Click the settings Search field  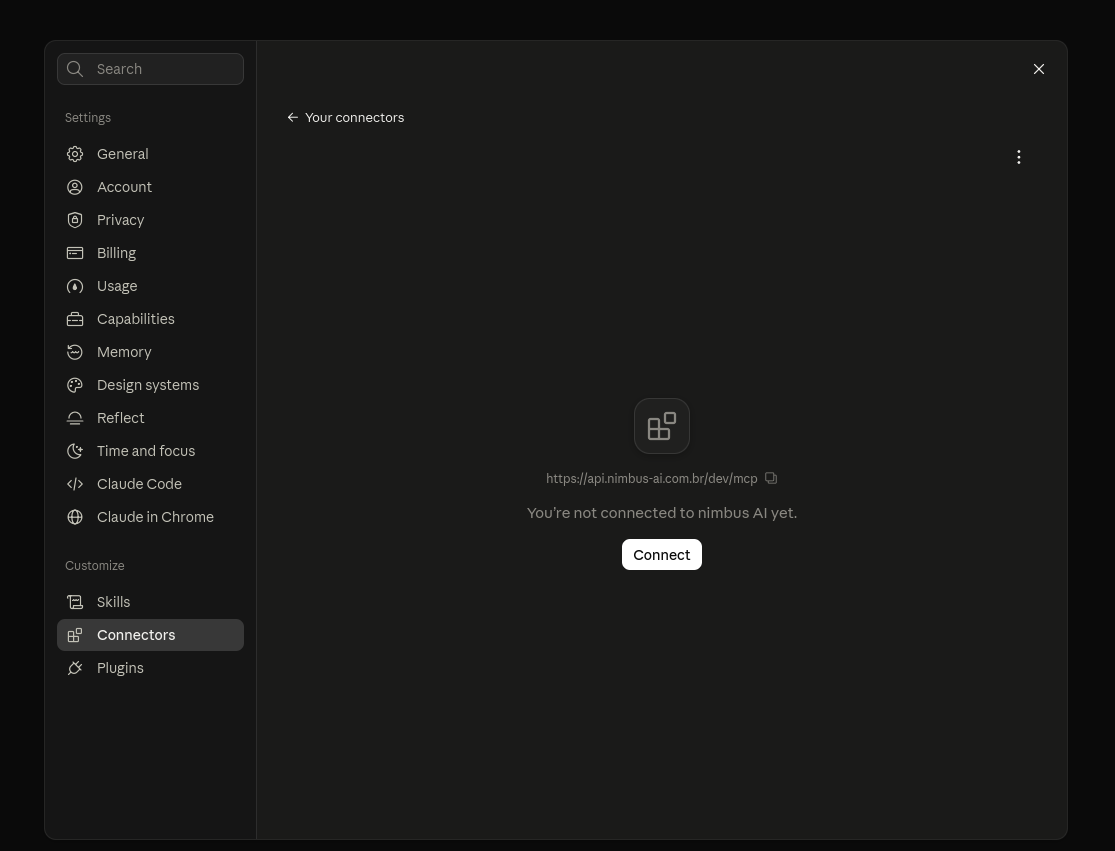pyautogui.click(x=150, y=69)
